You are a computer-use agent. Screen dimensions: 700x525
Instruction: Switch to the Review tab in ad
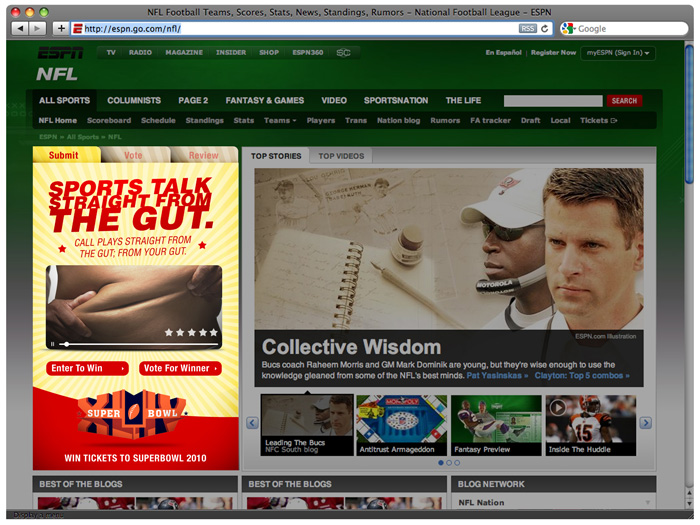point(204,155)
